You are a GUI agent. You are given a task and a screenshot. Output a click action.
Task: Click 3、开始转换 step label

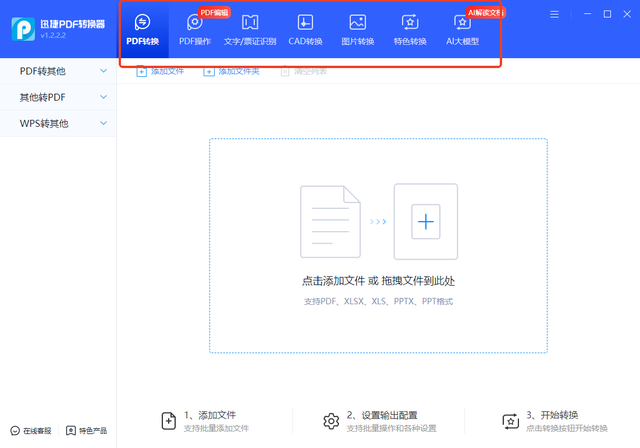point(552,415)
